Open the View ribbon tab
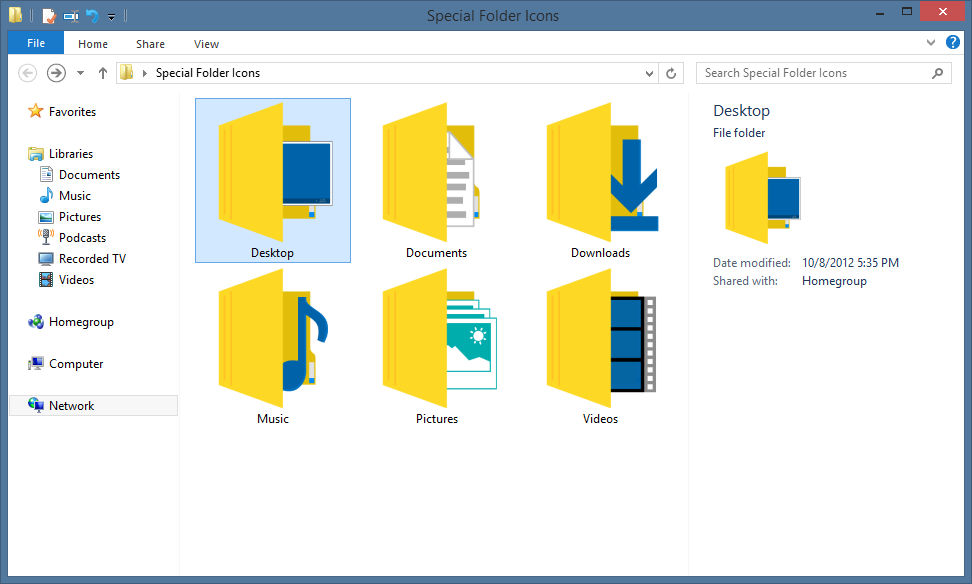Viewport: 972px width, 584px height. pos(206,43)
